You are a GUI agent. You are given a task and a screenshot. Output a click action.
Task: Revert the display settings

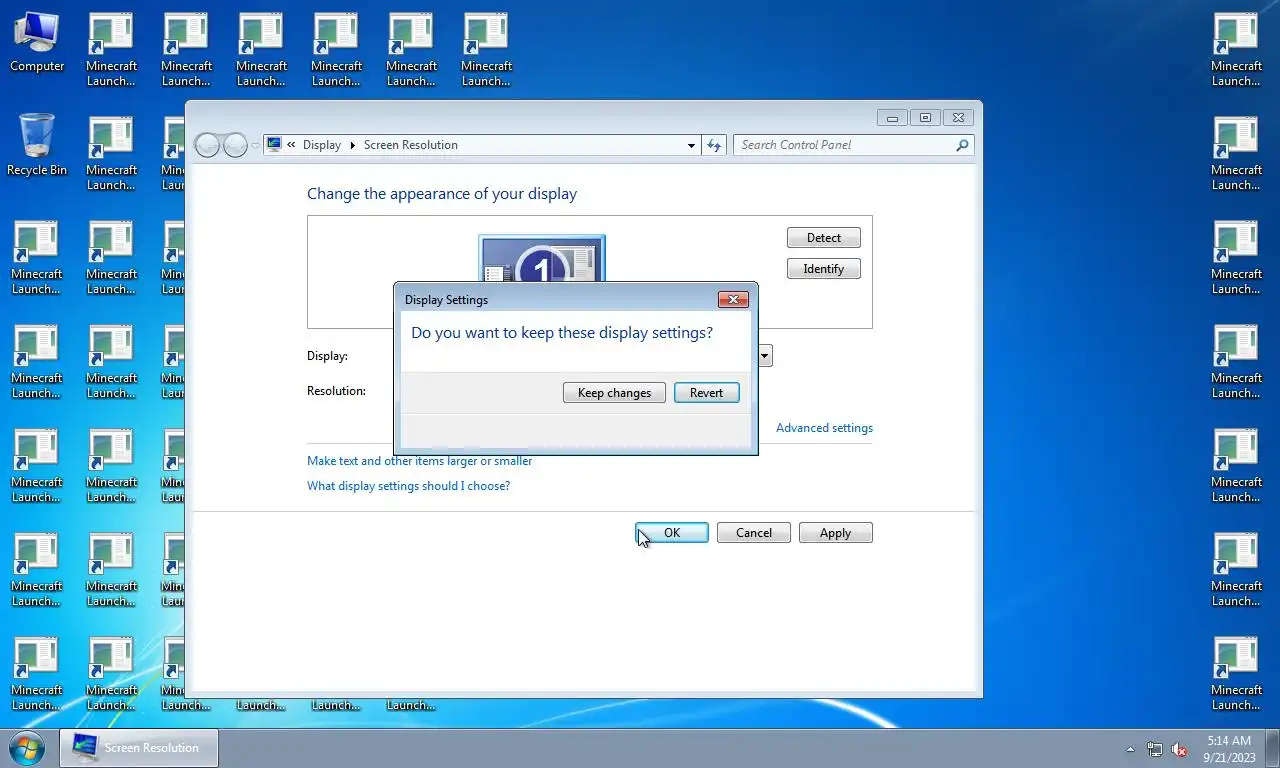(x=706, y=393)
